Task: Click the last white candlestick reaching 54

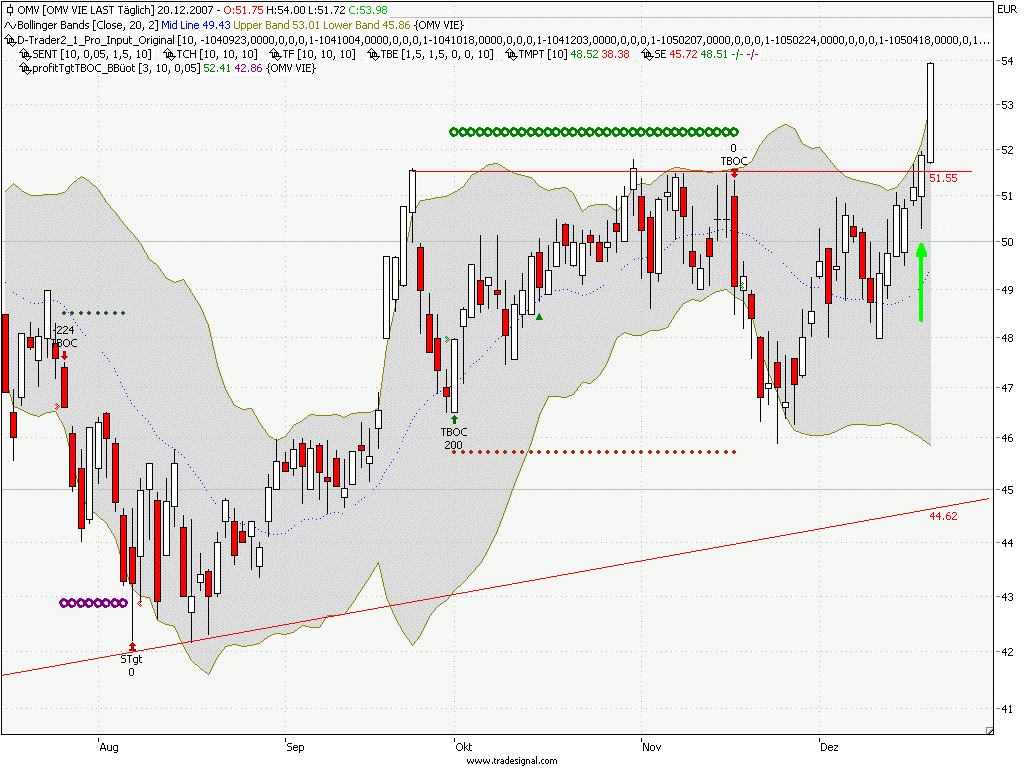Action: [931, 112]
